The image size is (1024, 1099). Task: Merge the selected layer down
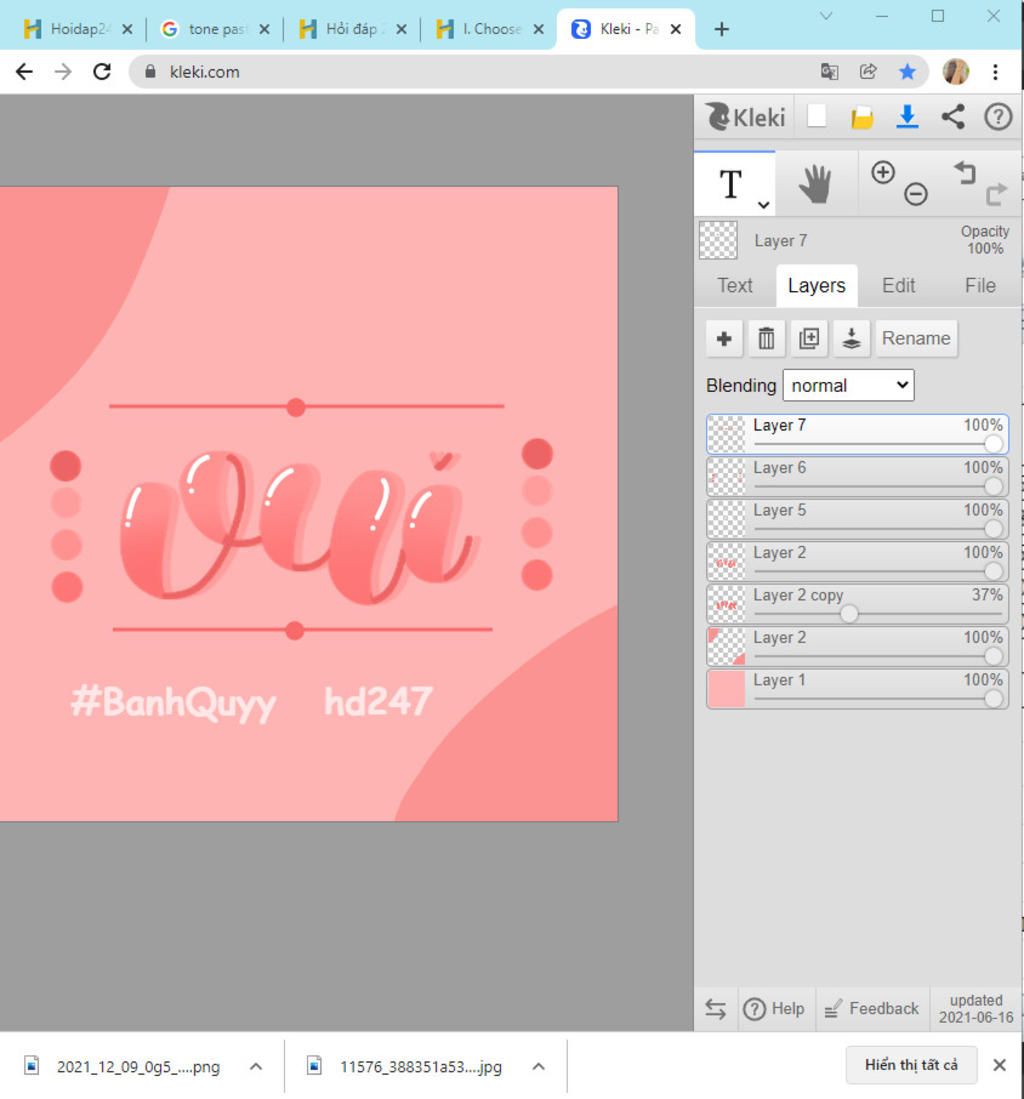851,339
